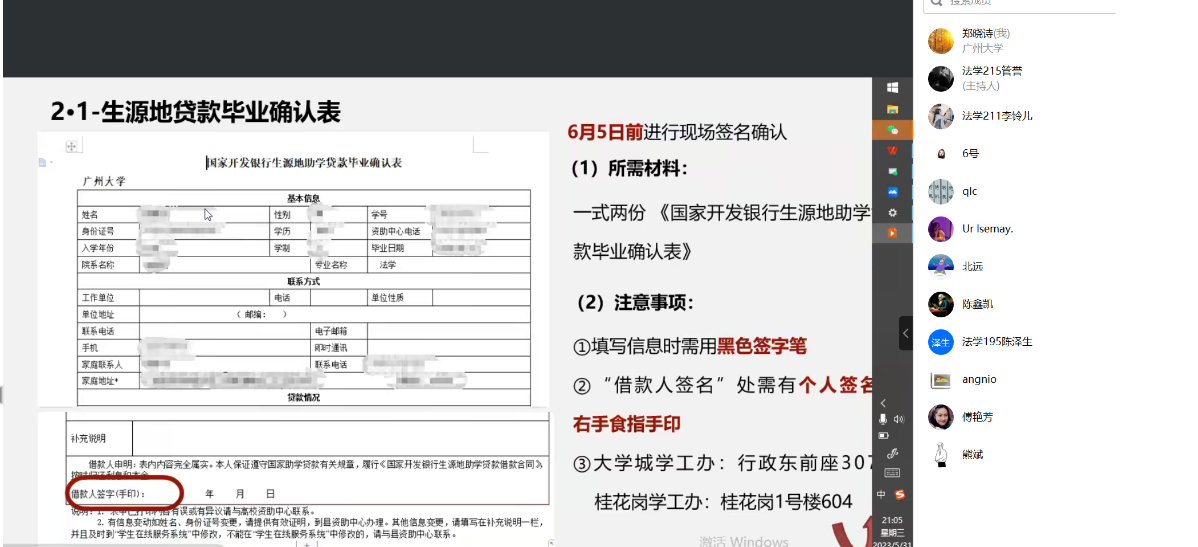Click the 广州大学 text in document
The width and height of the screenshot is (1198, 547).
coord(104,182)
